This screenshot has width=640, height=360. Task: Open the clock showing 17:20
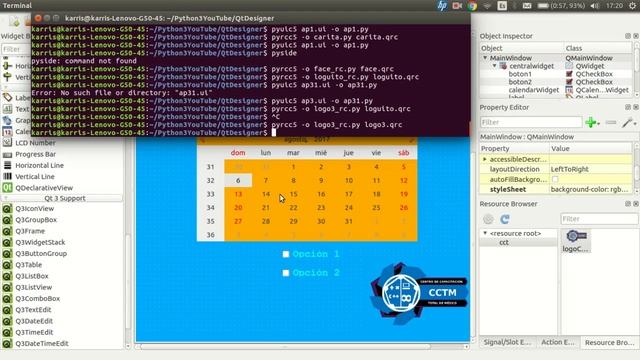614,6
